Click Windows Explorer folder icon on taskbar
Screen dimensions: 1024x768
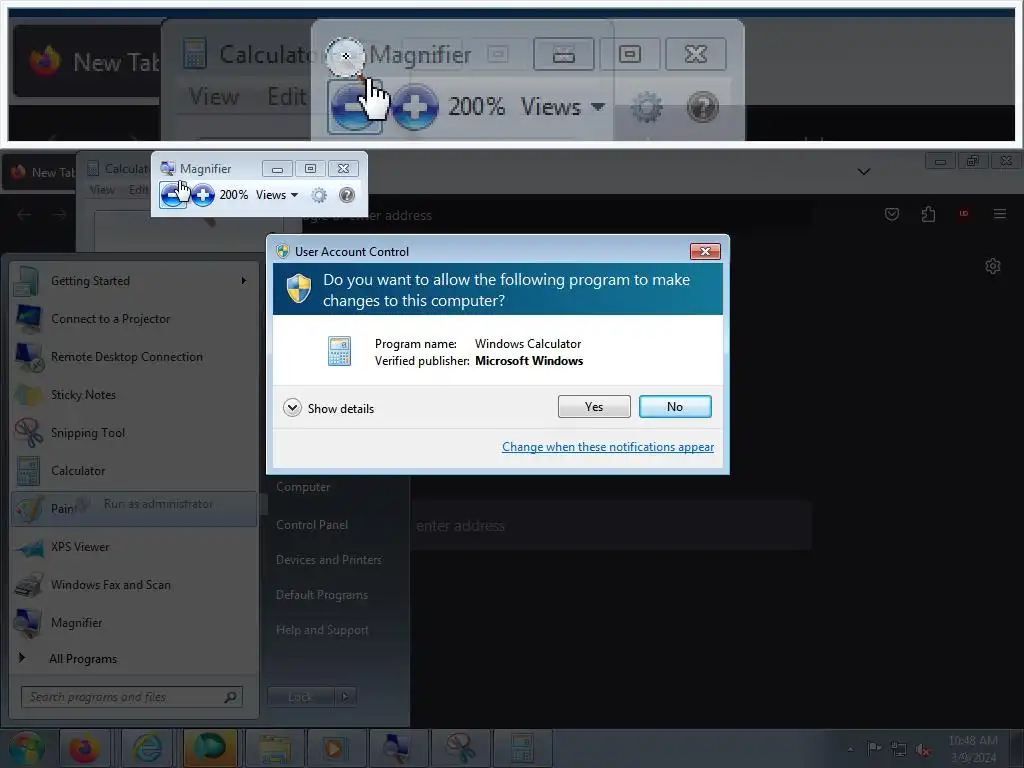(x=274, y=748)
